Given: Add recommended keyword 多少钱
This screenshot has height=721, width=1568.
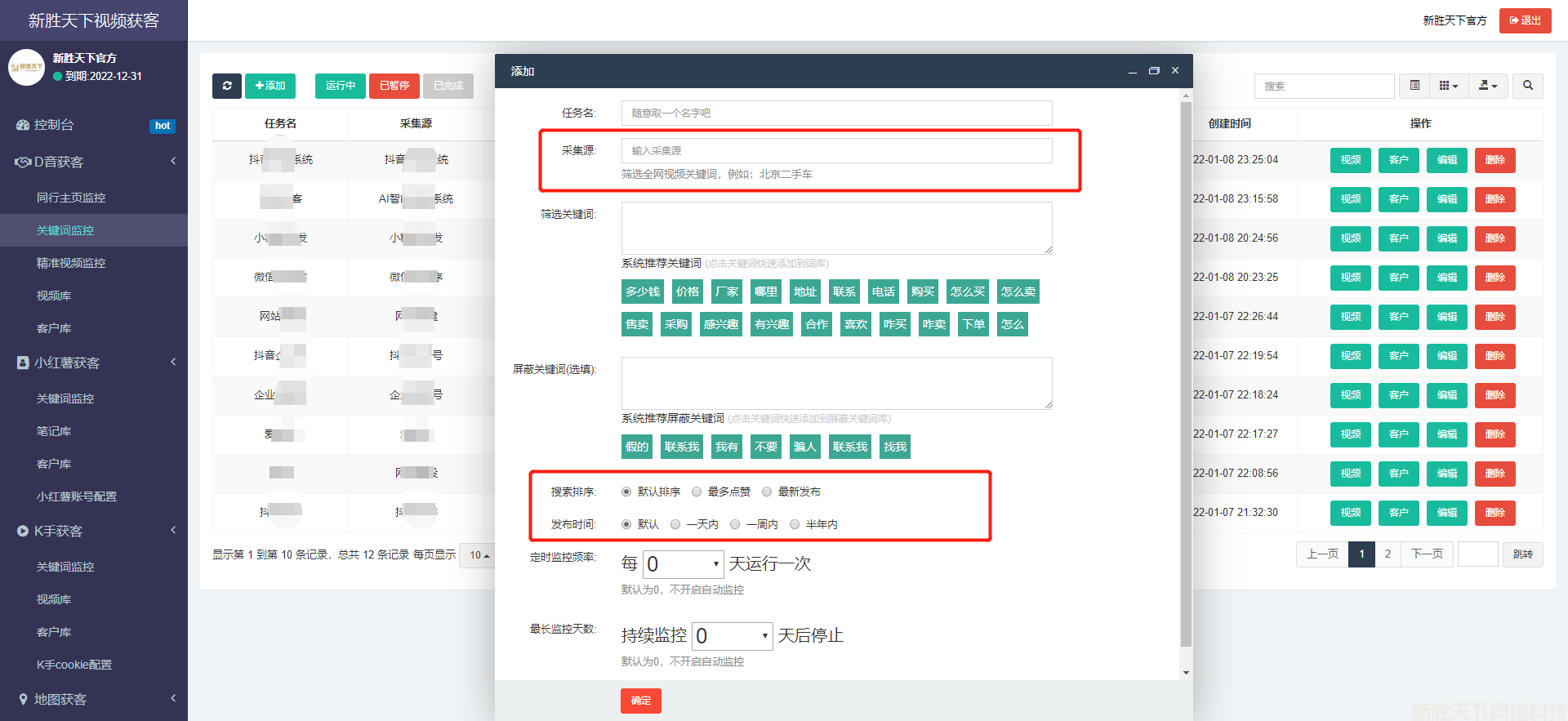Looking at the screenshot, I should (642, 292).
